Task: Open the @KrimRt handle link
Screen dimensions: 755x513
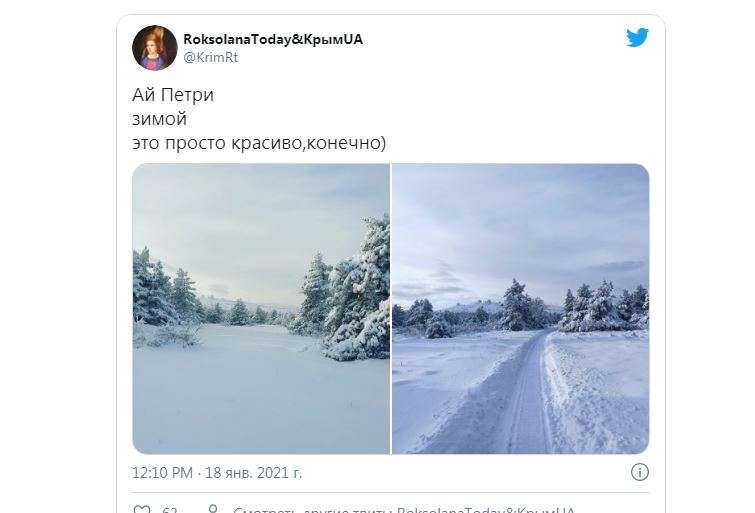Action: (x=211, y=57)
